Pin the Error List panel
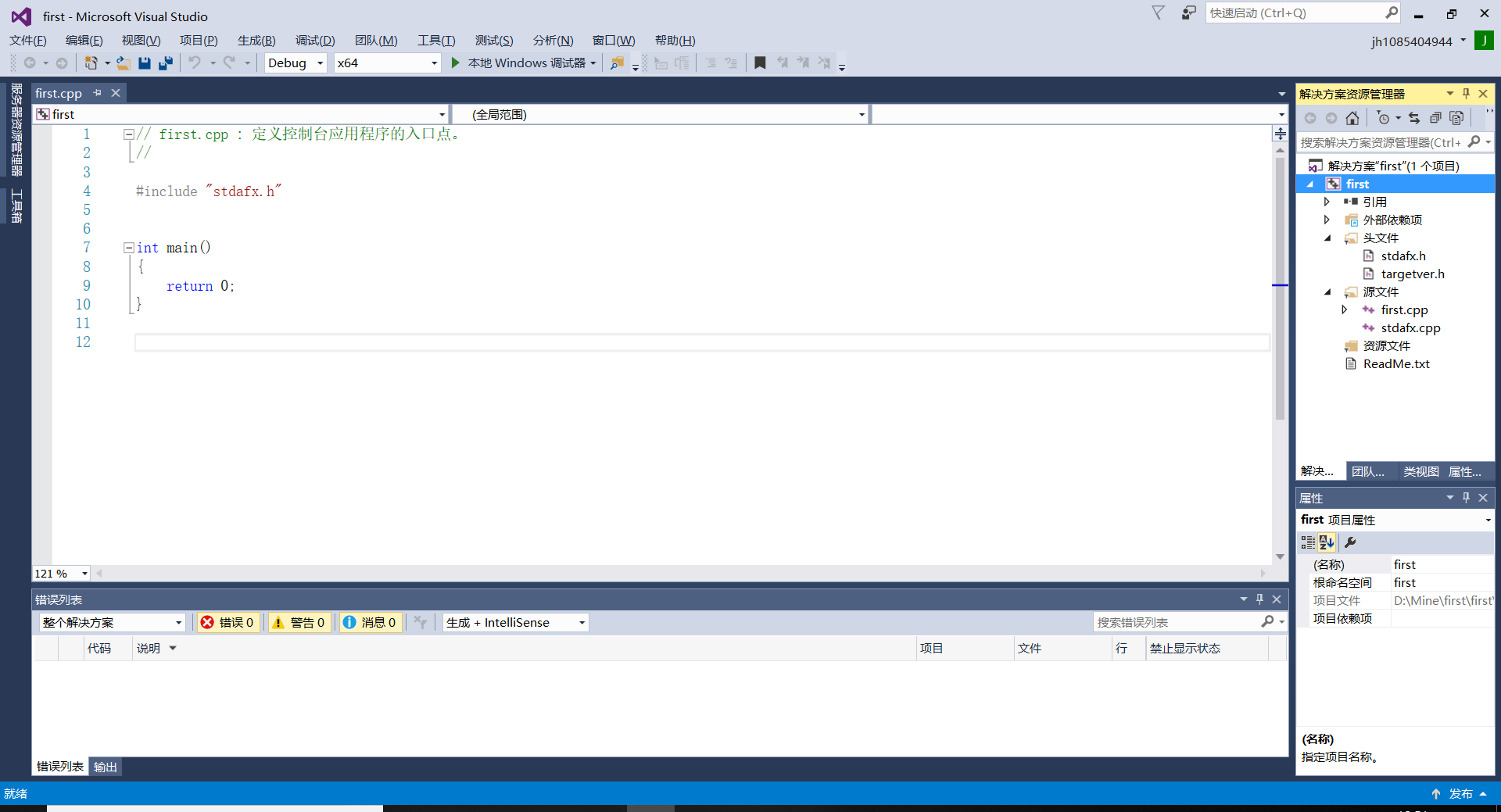 pyautogui.click(x=1259, y=599)
